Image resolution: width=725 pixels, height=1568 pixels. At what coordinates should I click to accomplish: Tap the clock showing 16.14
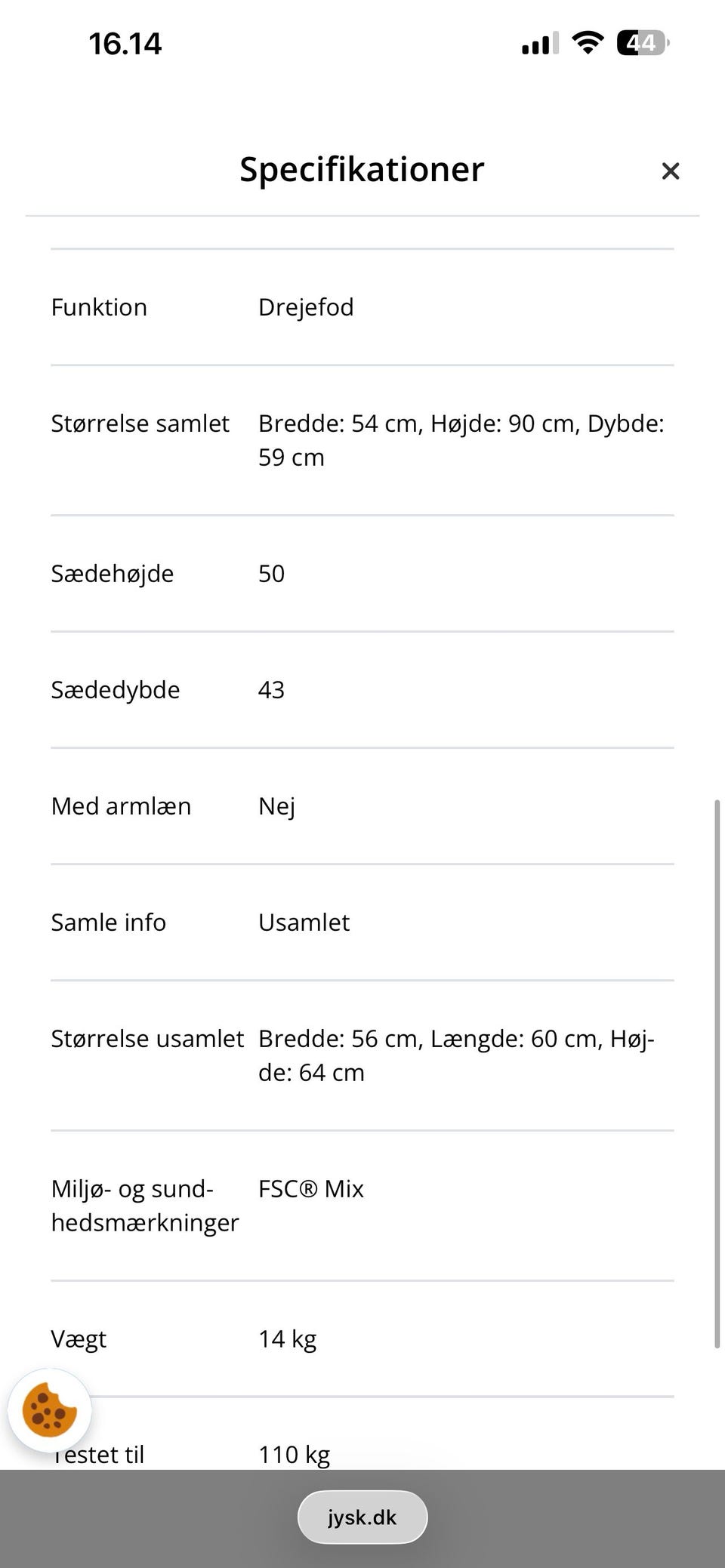click(123, 43)
